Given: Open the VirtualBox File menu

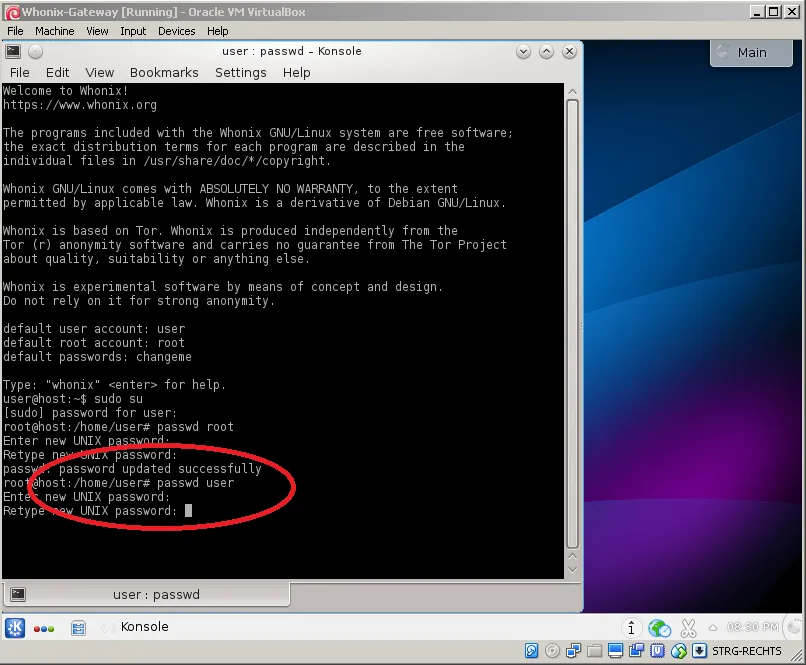Looking at the screenshot, I should click(x=15, y=31).
